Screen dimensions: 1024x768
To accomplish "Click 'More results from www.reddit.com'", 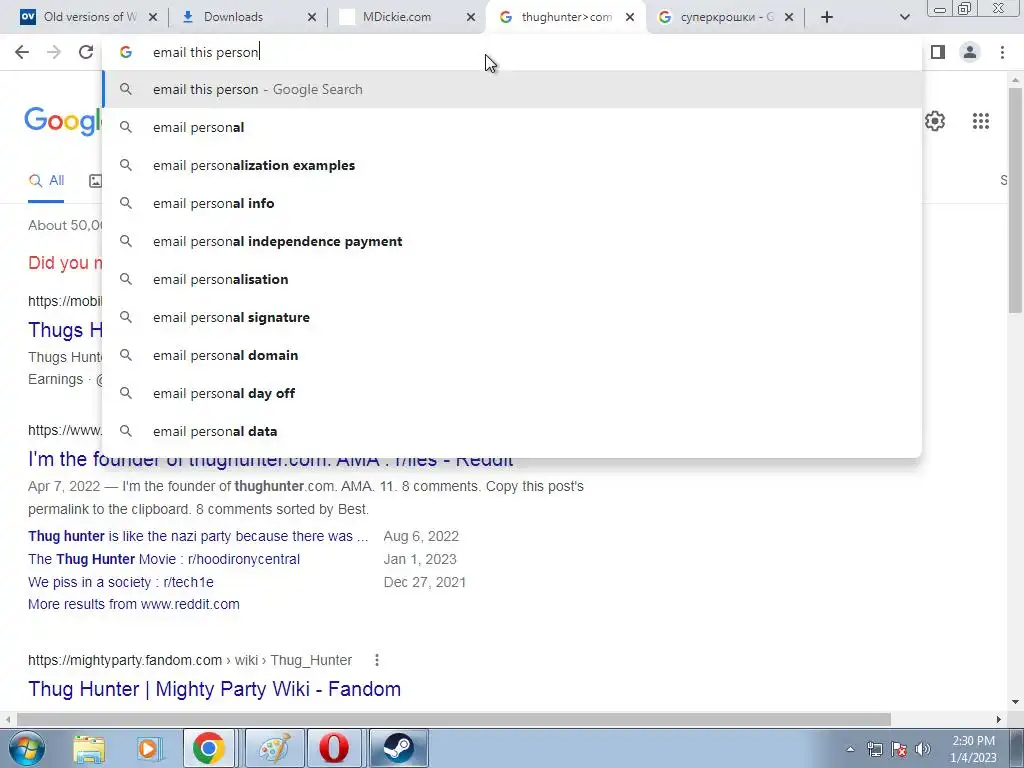I will [x=134, y=604].
